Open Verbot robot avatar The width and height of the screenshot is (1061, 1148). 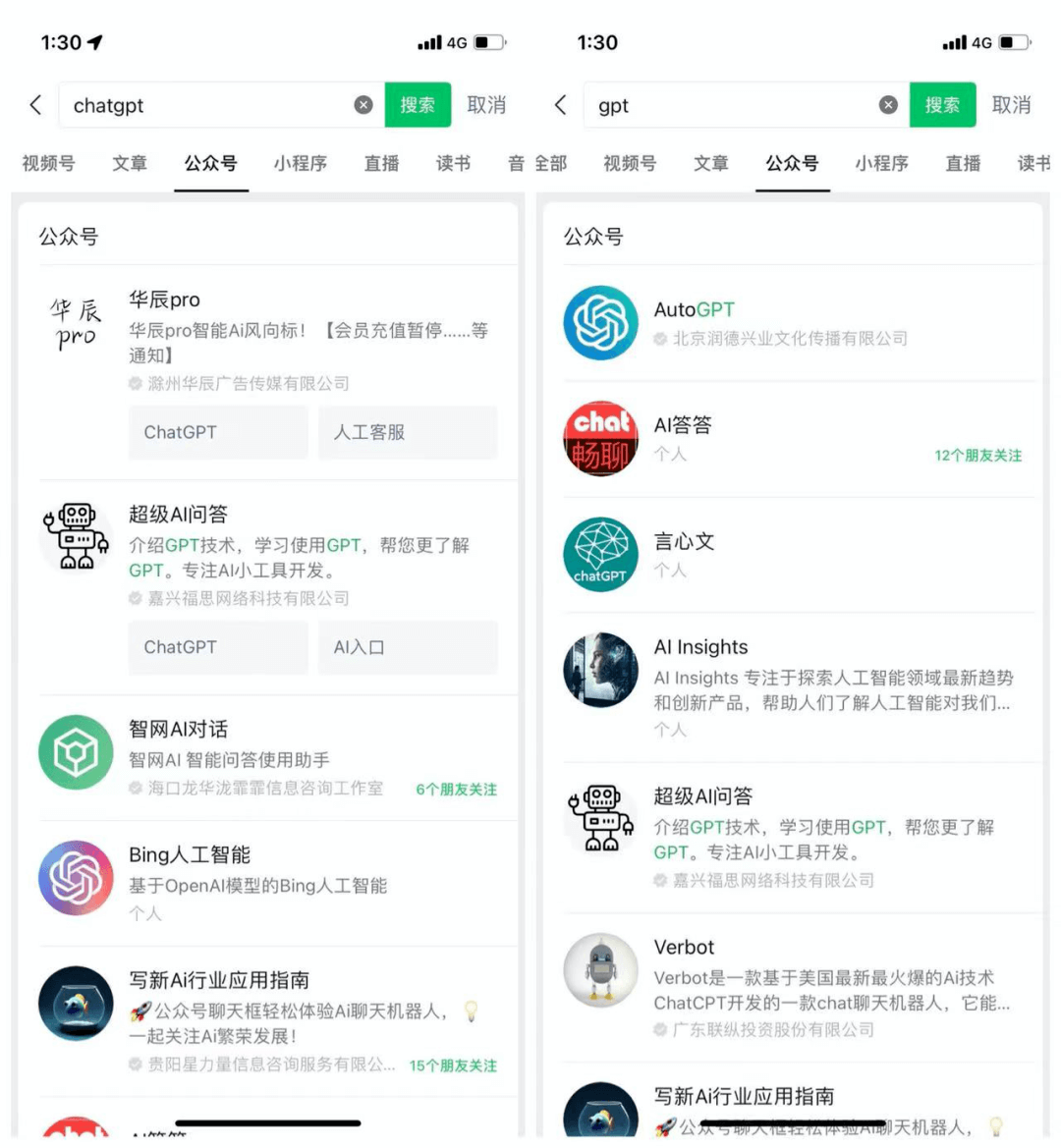[600, 970]
